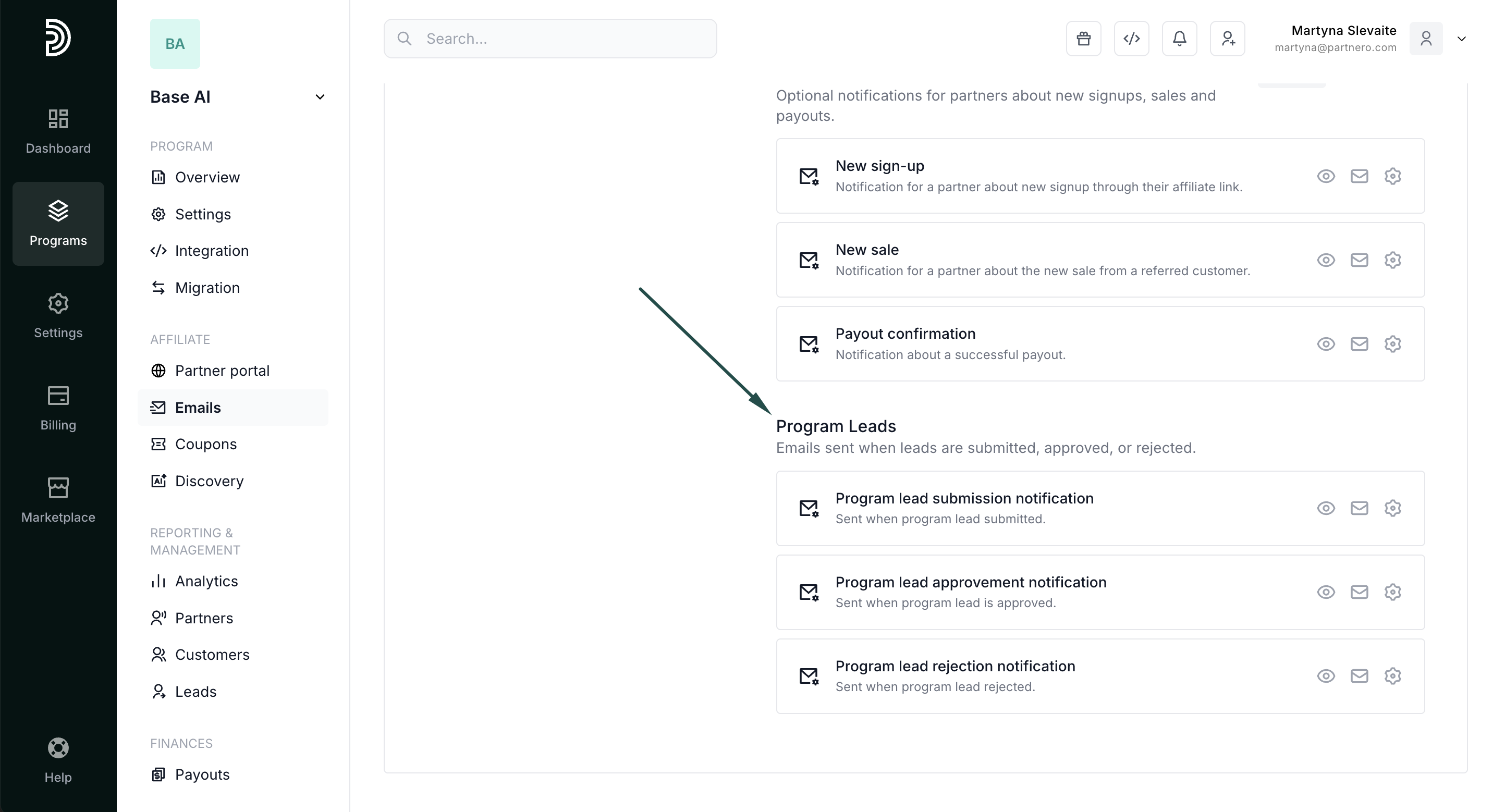1493x812 pixels.
Task: Go to Partner portal menu item
Action: 222,371
